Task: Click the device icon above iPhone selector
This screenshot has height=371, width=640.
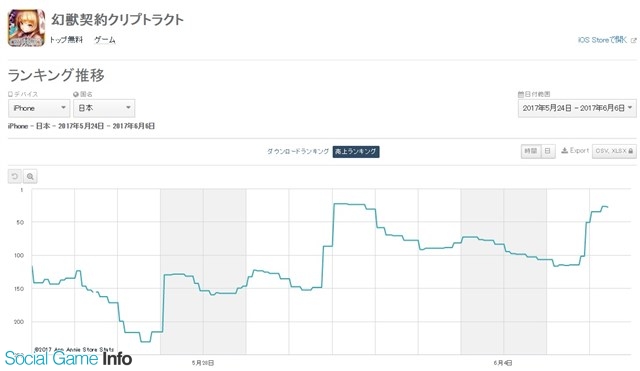Action: pos(11,94)
